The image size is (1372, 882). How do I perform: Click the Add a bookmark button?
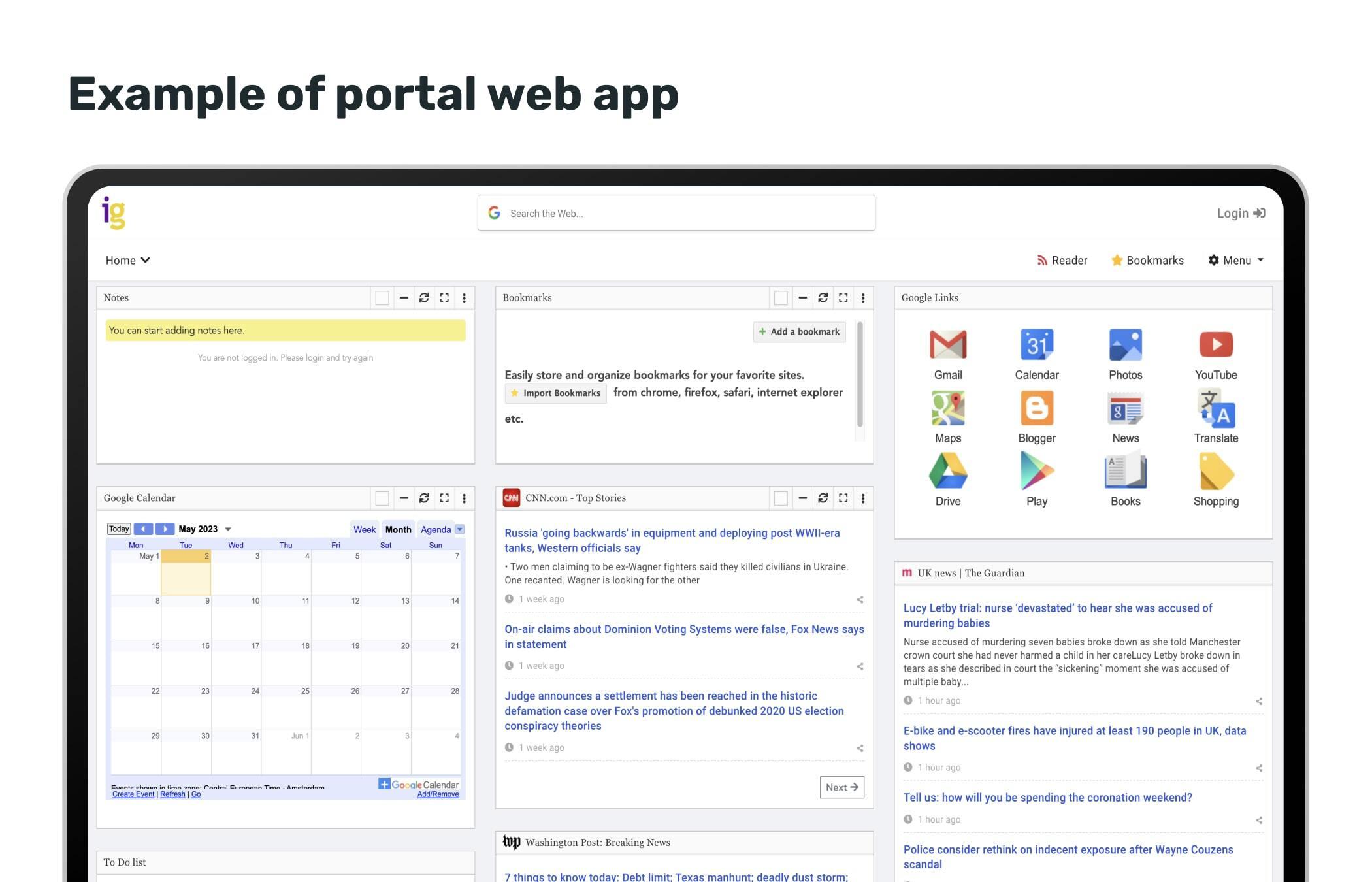pyautogui.click(x=799, y=332)
